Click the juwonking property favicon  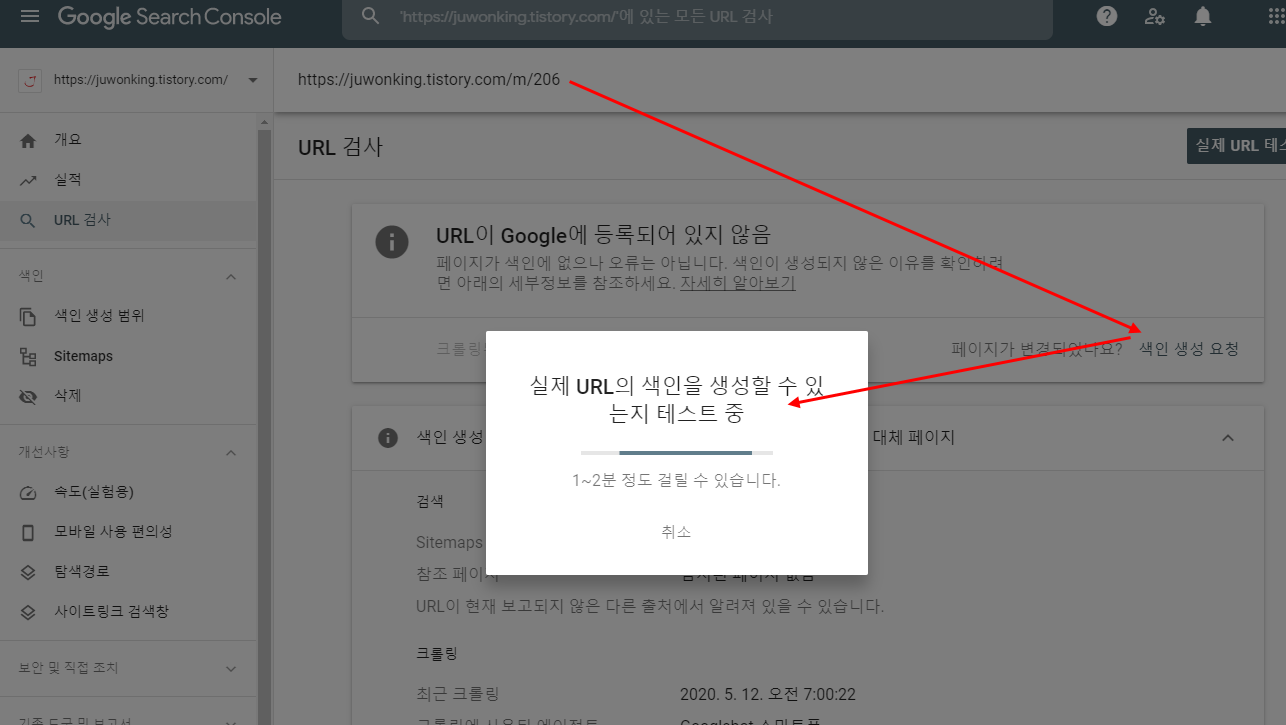point(30,80)
